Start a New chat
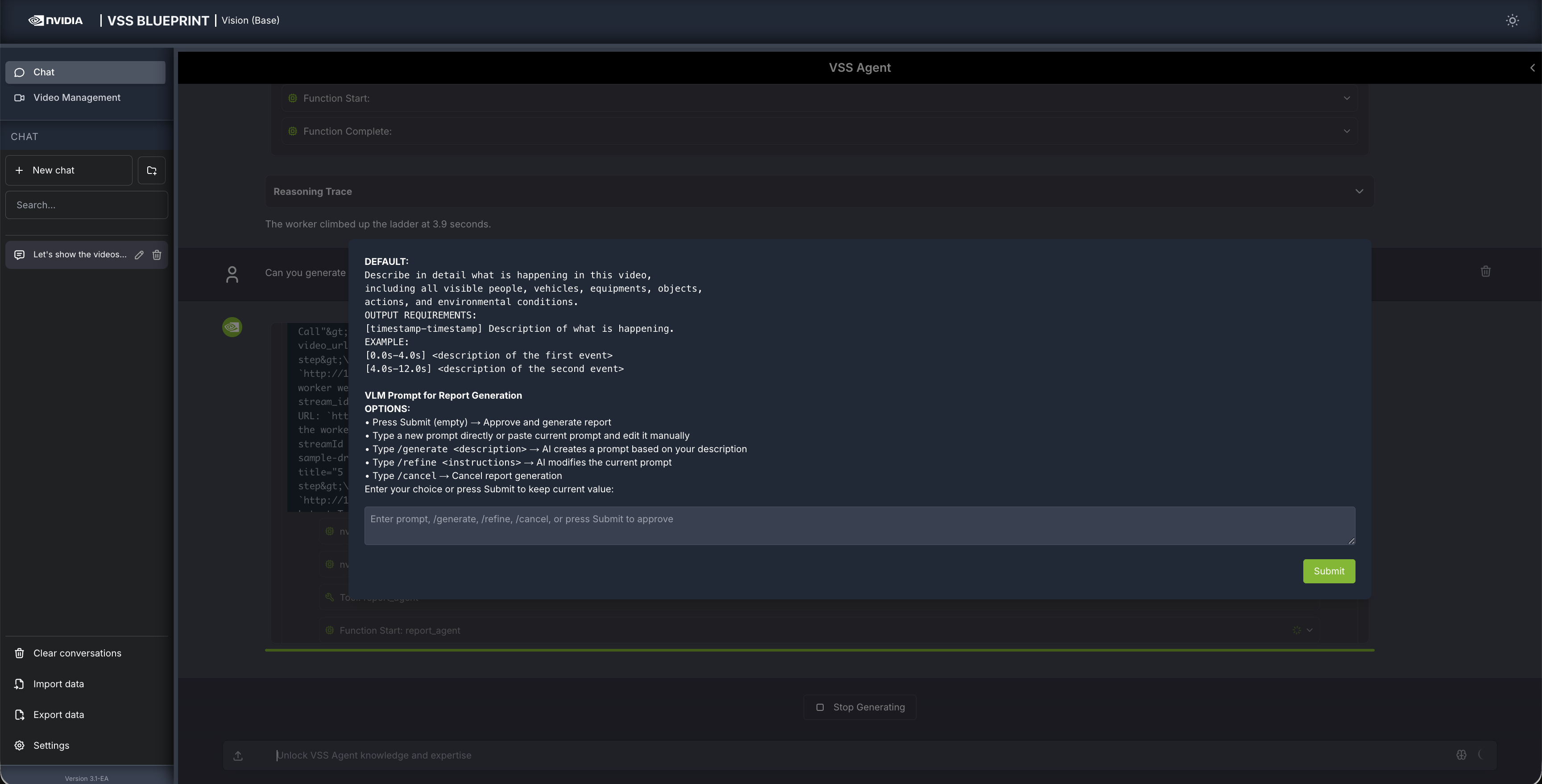This screenshot has width=1542, height=784. pyautogui.click(x=68, y=170)
